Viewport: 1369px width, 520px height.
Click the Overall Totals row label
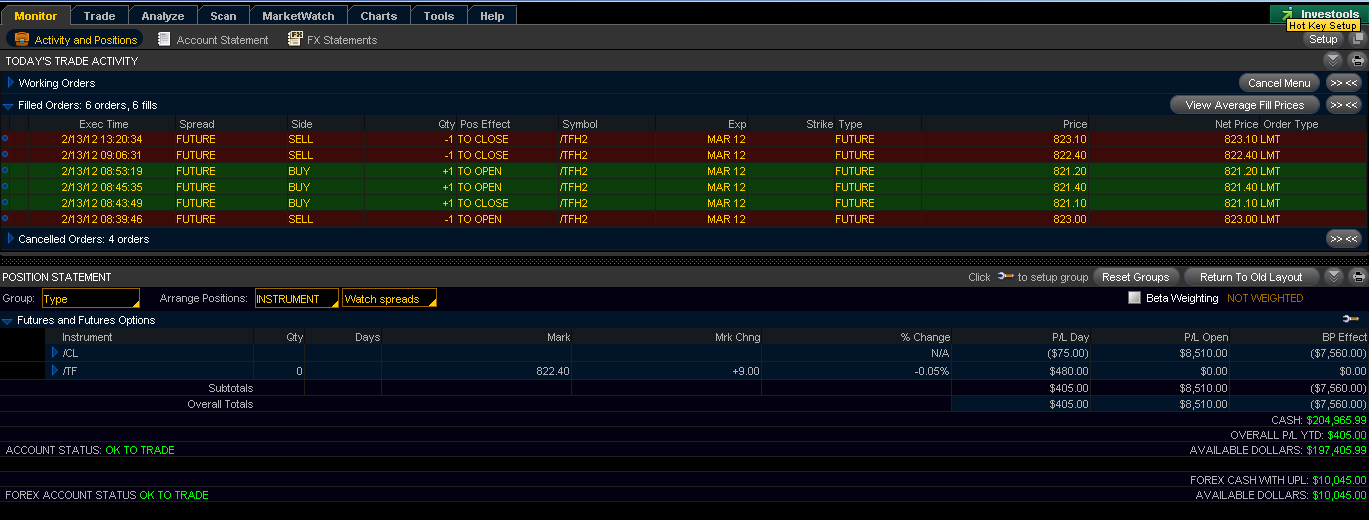(220, 404)
